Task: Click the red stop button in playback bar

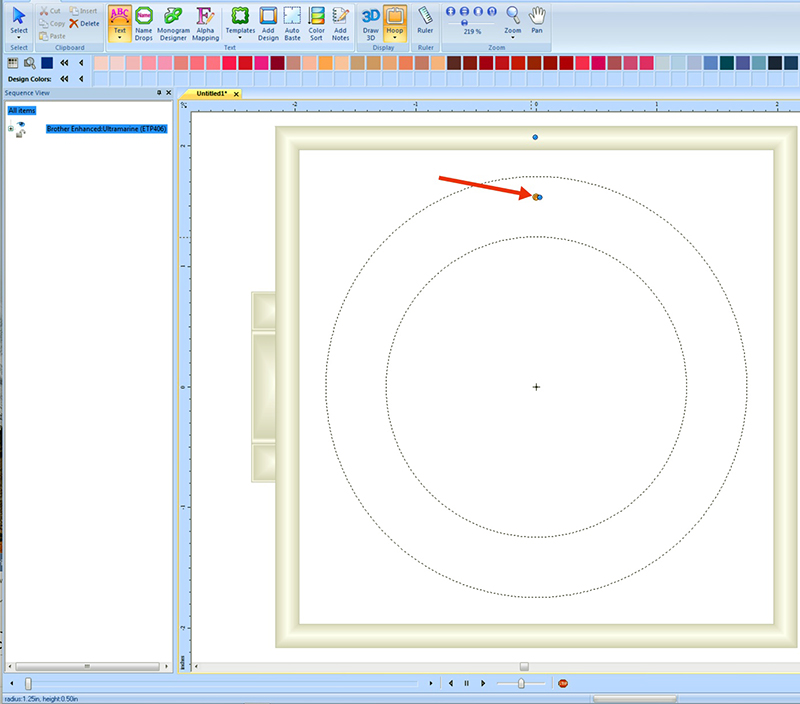Action: coord(562,683)
